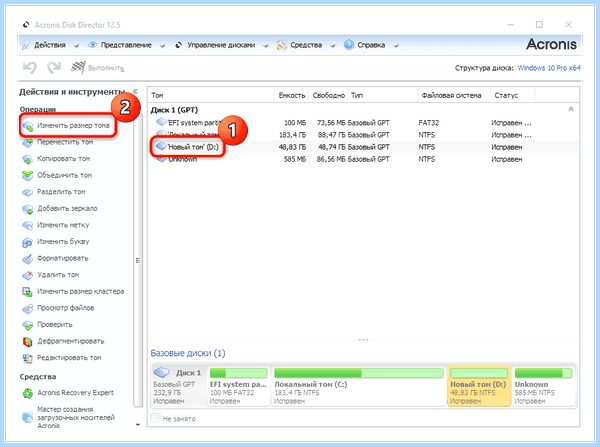Click the Browse files icon

[28, 308]
